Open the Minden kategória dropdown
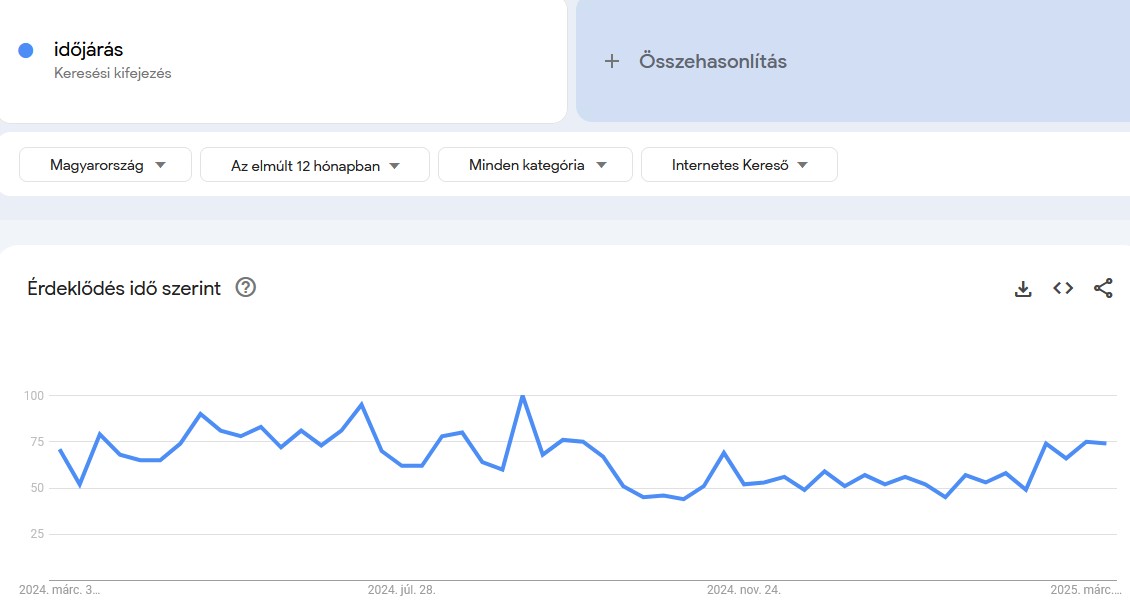Screen dimensions: 1130x610 (535, 165)
